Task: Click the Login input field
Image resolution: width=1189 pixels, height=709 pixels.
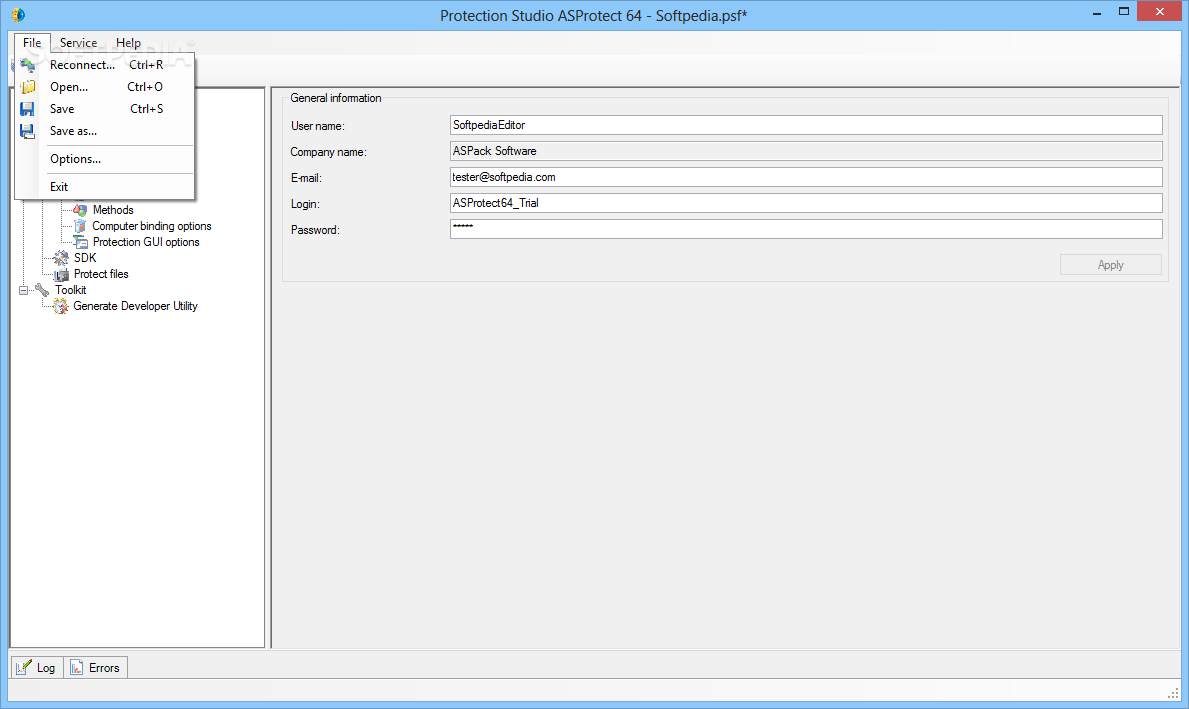Action: point(806,203)
